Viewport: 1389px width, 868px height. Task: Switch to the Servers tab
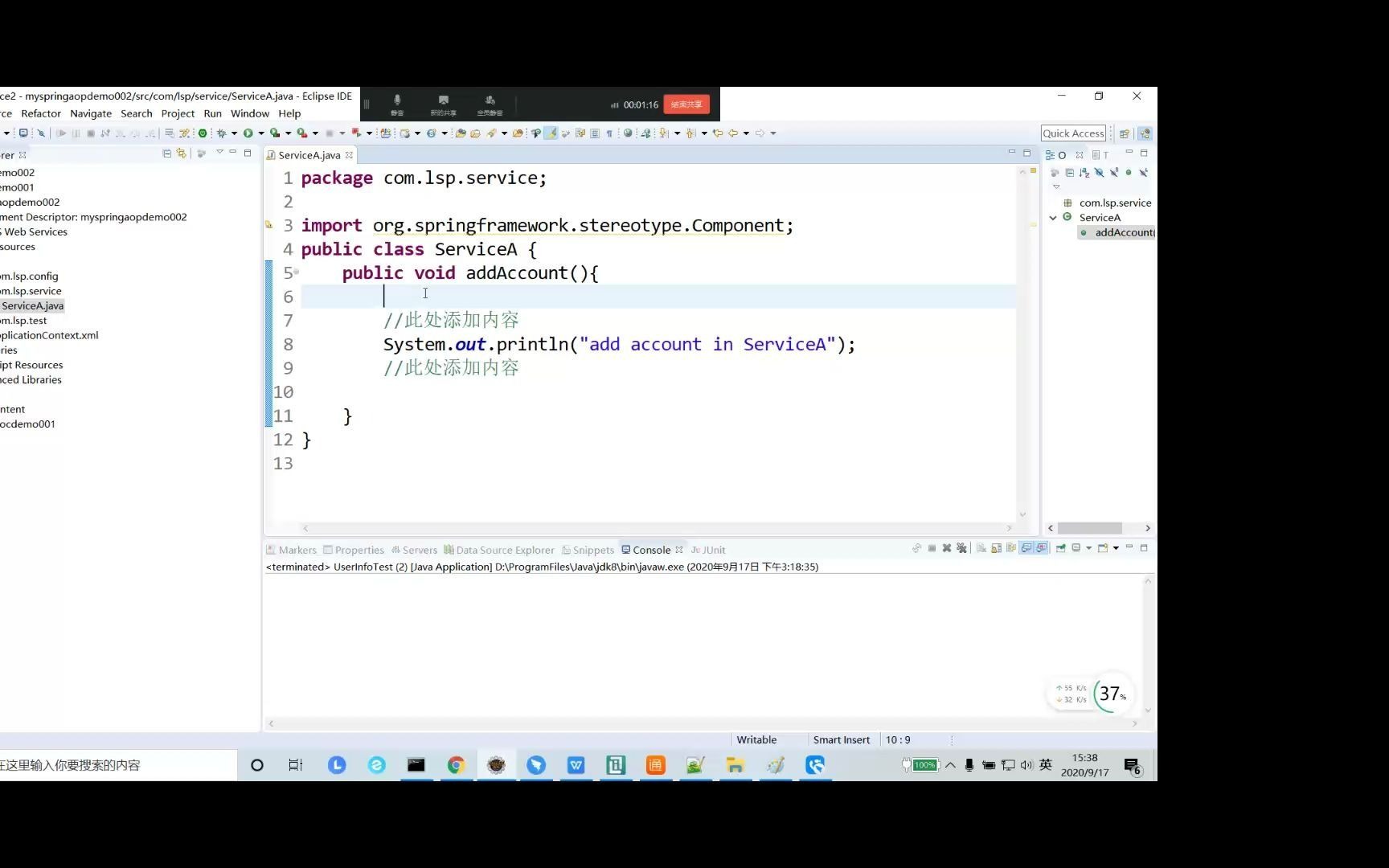(x=414, y=551)
